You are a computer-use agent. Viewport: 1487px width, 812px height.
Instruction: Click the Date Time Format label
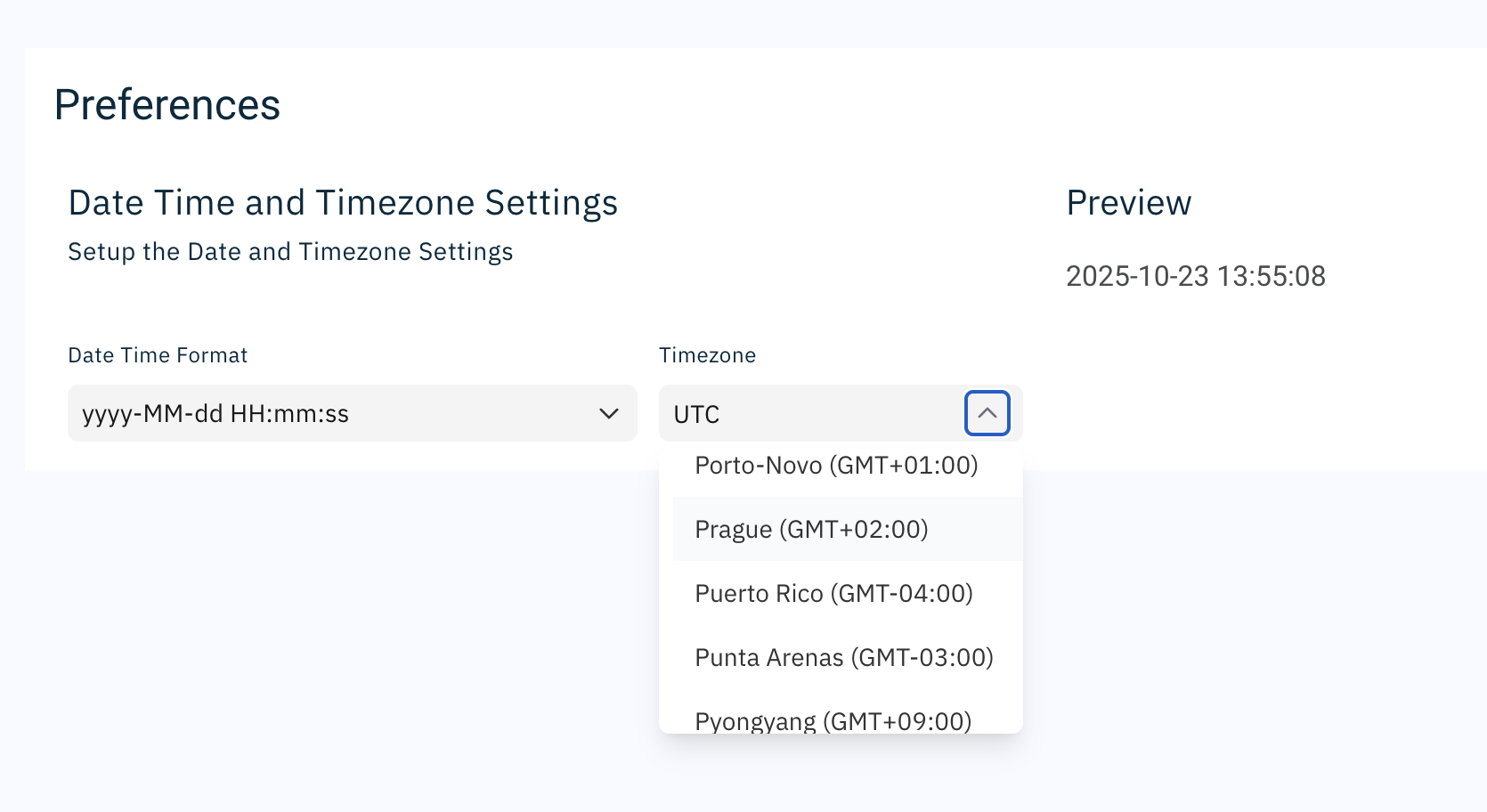click(x=158, y=355)
